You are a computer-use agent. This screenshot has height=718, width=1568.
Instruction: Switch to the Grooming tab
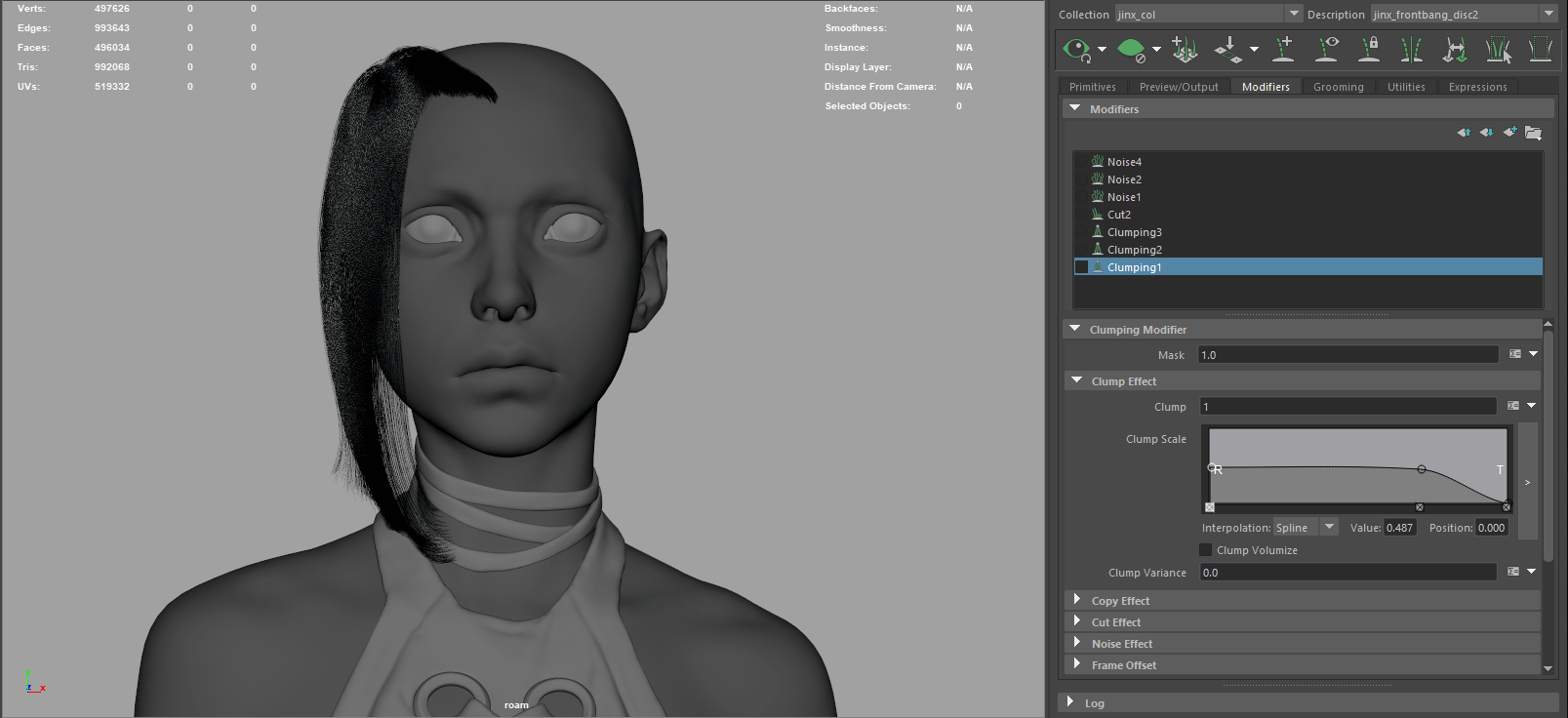(x=1338, y=87)
